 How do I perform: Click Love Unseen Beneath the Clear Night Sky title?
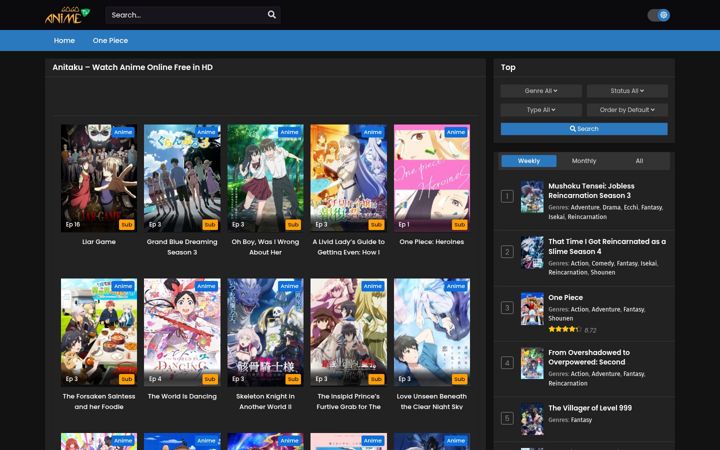click(432, 401)
